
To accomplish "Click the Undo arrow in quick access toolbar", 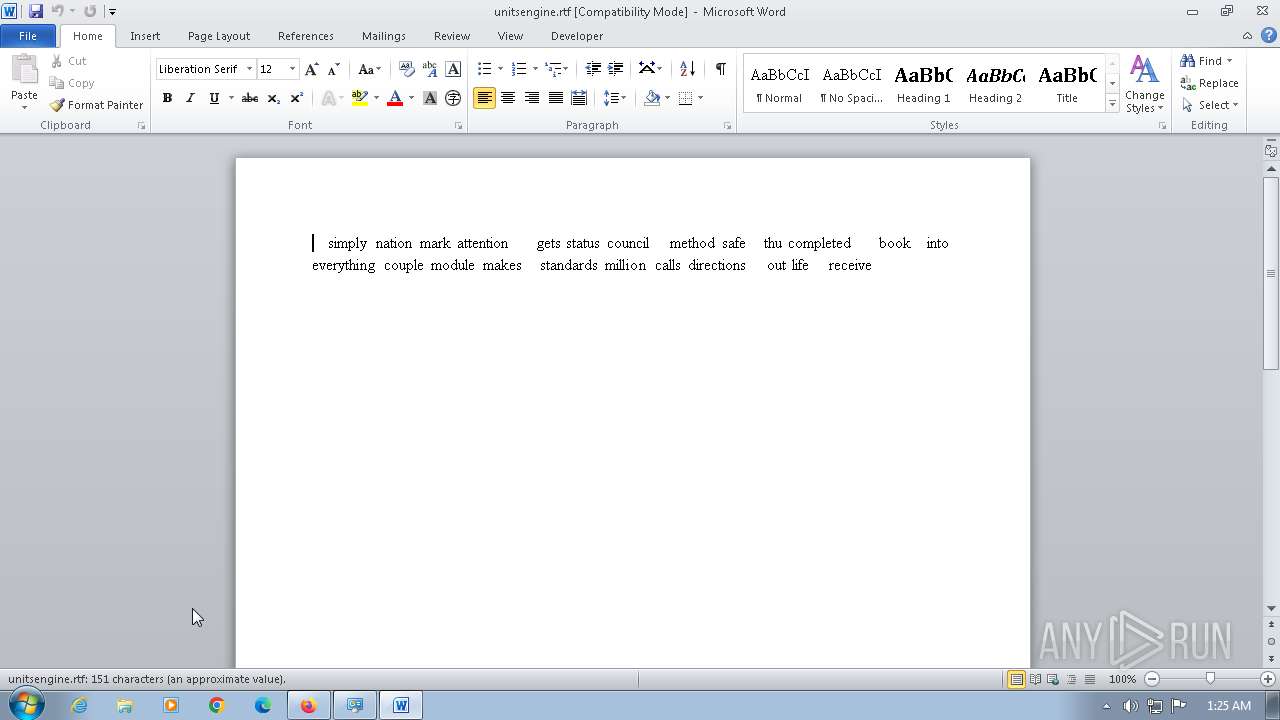I will tap(57, 11).
